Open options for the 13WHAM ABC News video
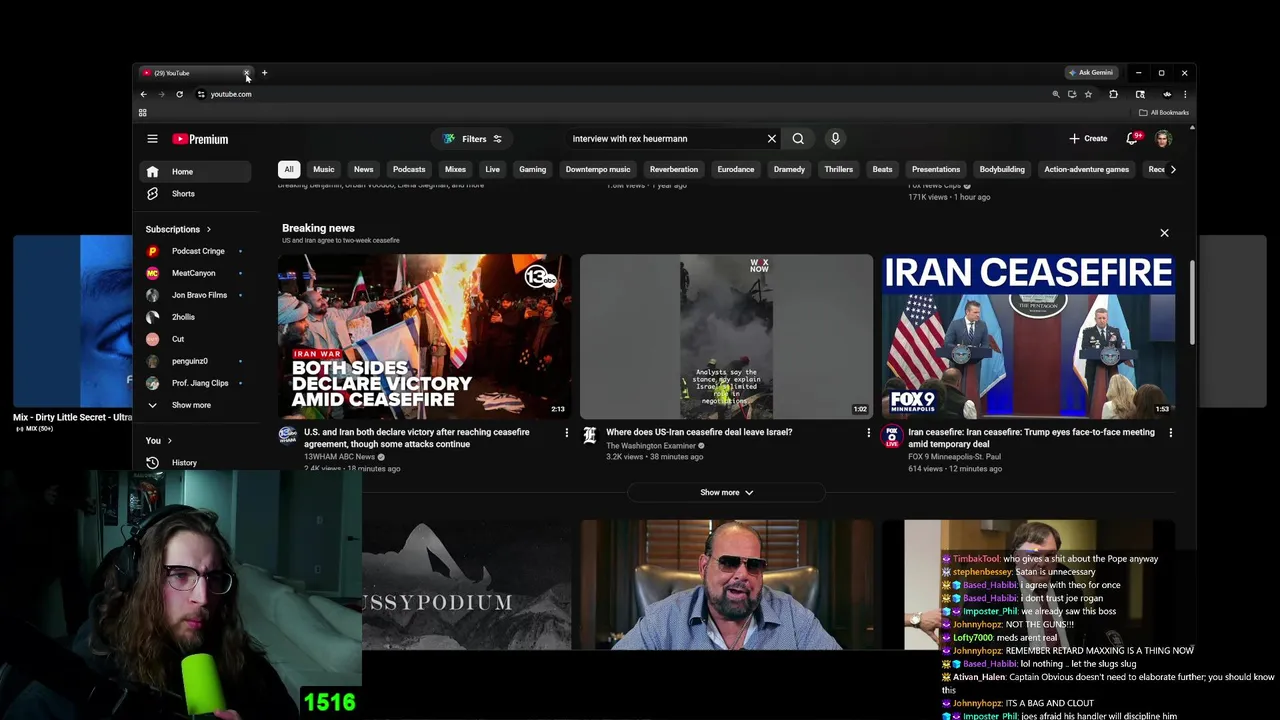The image size is (1280, 720). [566, 433]
